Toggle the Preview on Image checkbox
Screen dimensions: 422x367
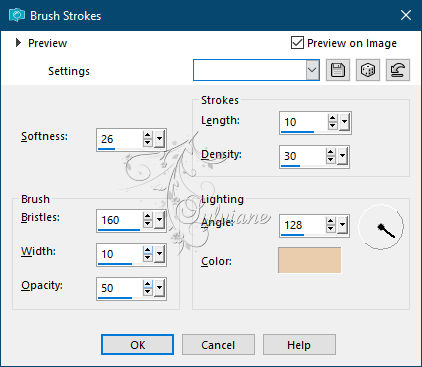coord(297,43)
